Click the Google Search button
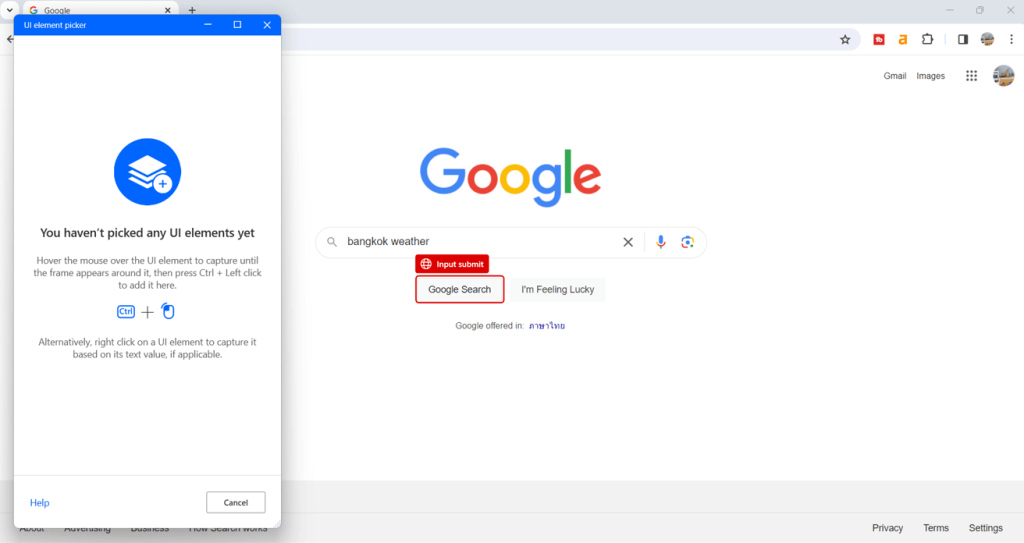This screenshot has height=543, width=1024. tap(460, 289)
